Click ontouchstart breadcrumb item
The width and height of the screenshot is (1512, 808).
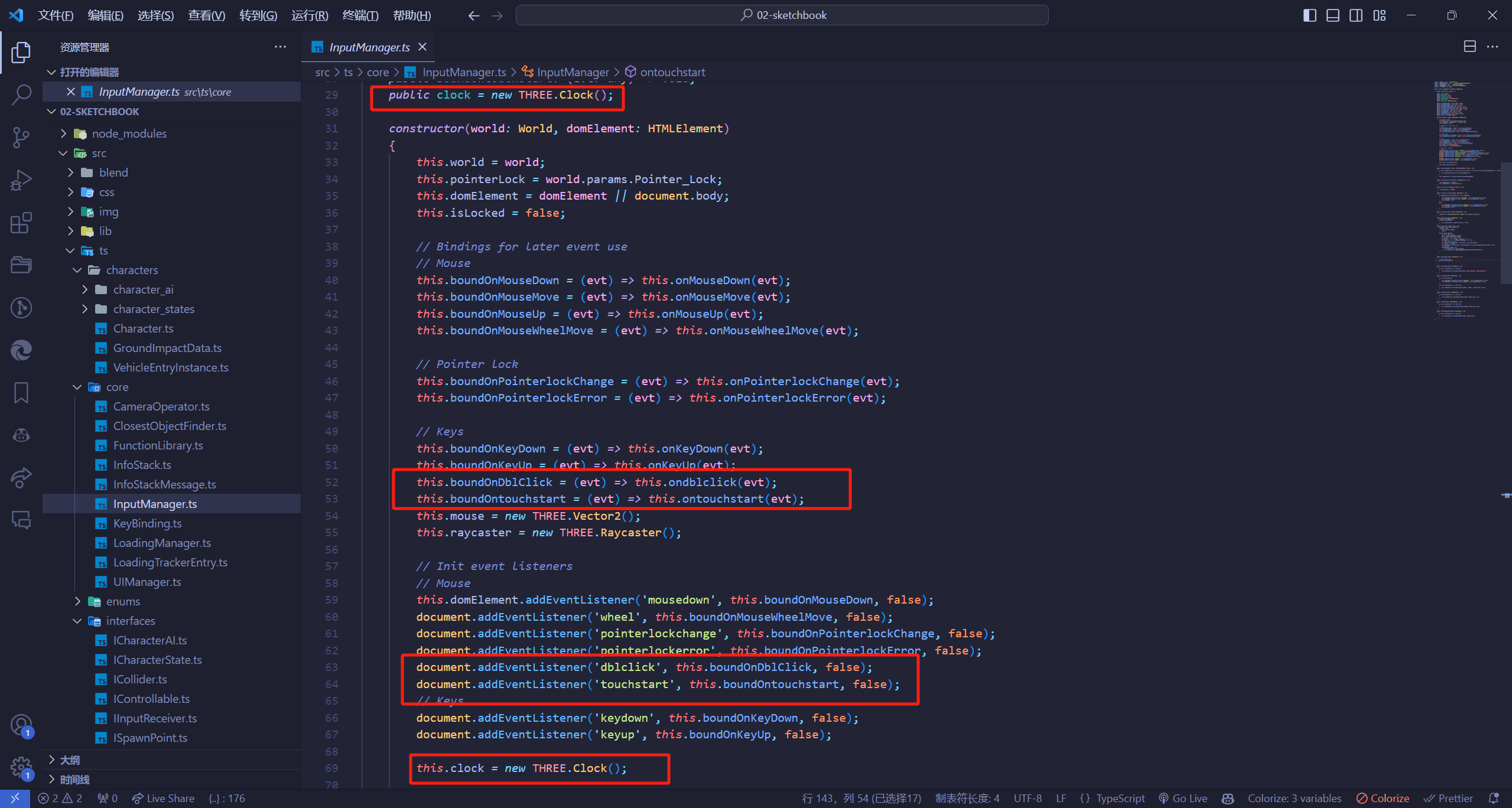pyautogui.click(x=665, y=72)
